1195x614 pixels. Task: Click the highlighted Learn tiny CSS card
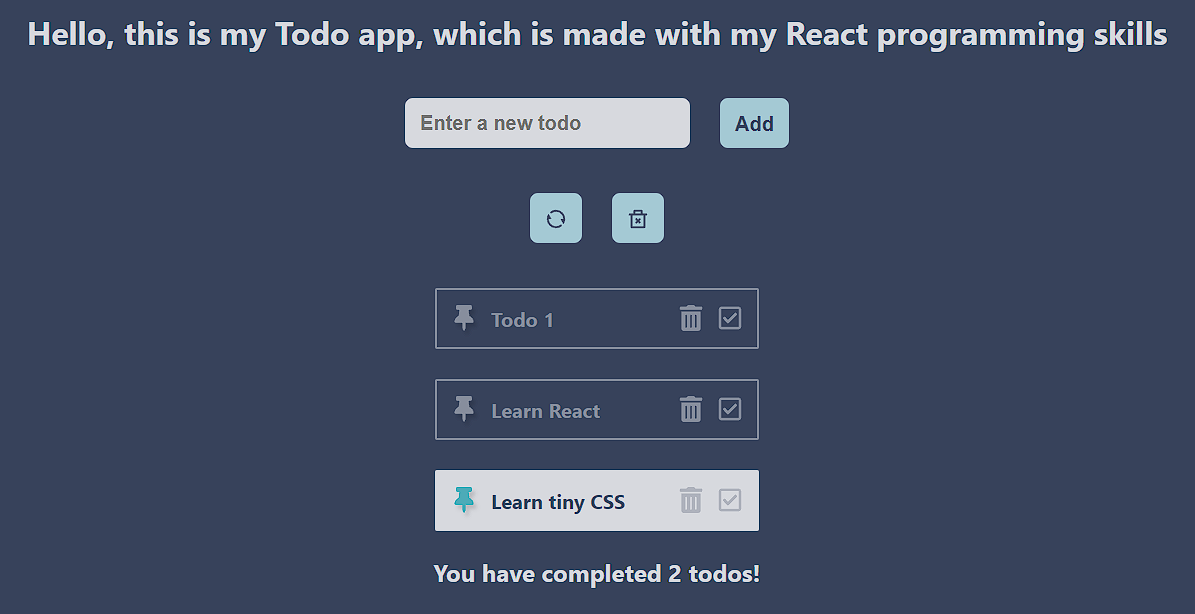pos(597,500)
